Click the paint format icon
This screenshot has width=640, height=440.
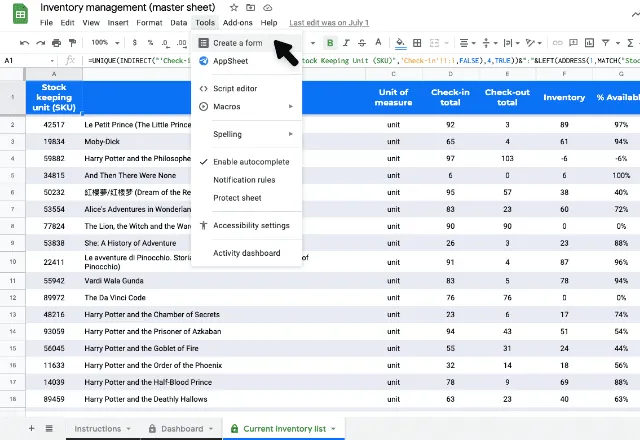[72, 43]
